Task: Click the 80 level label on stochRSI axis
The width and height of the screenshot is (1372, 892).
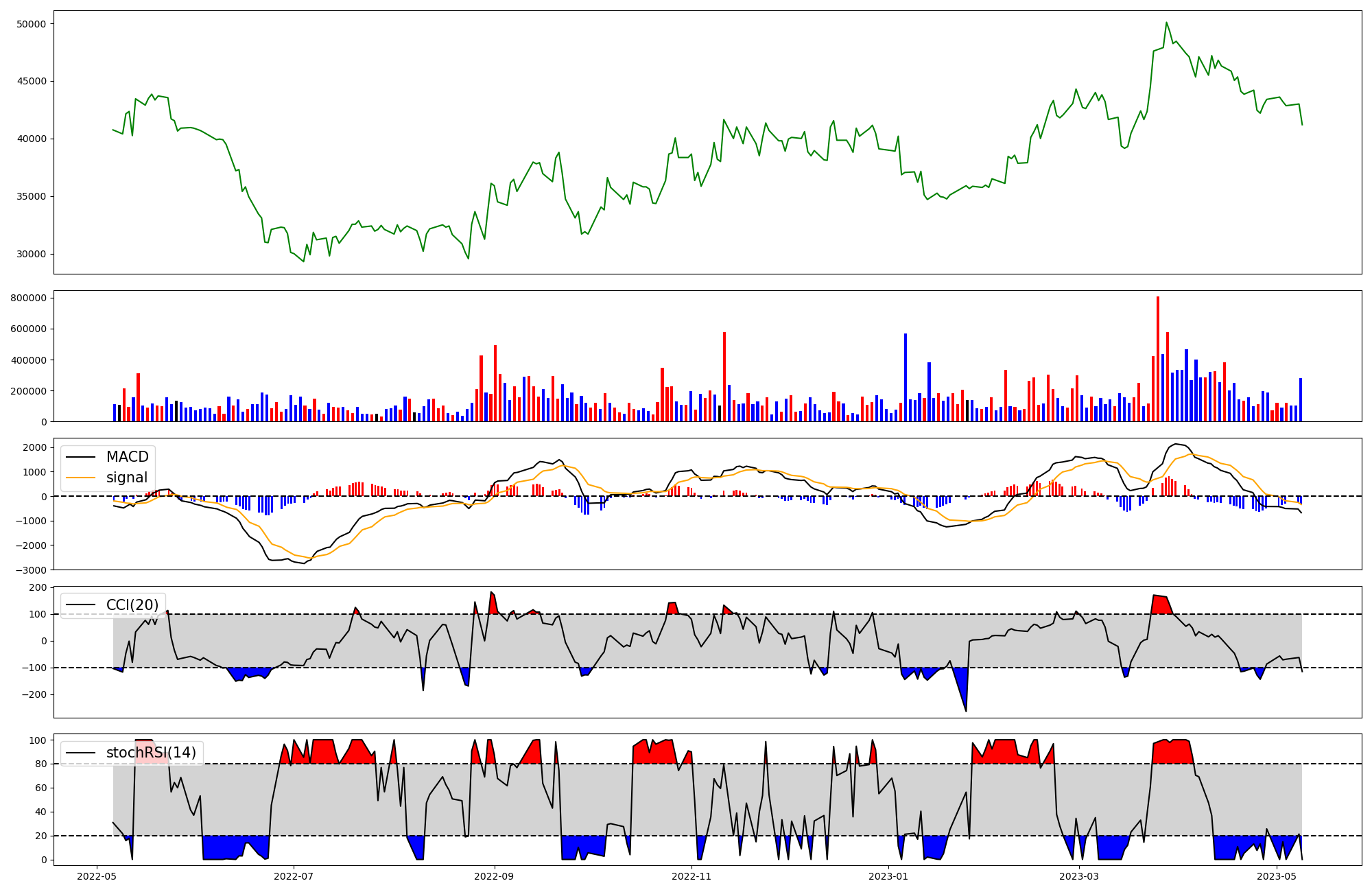Action: click(41, 764)
